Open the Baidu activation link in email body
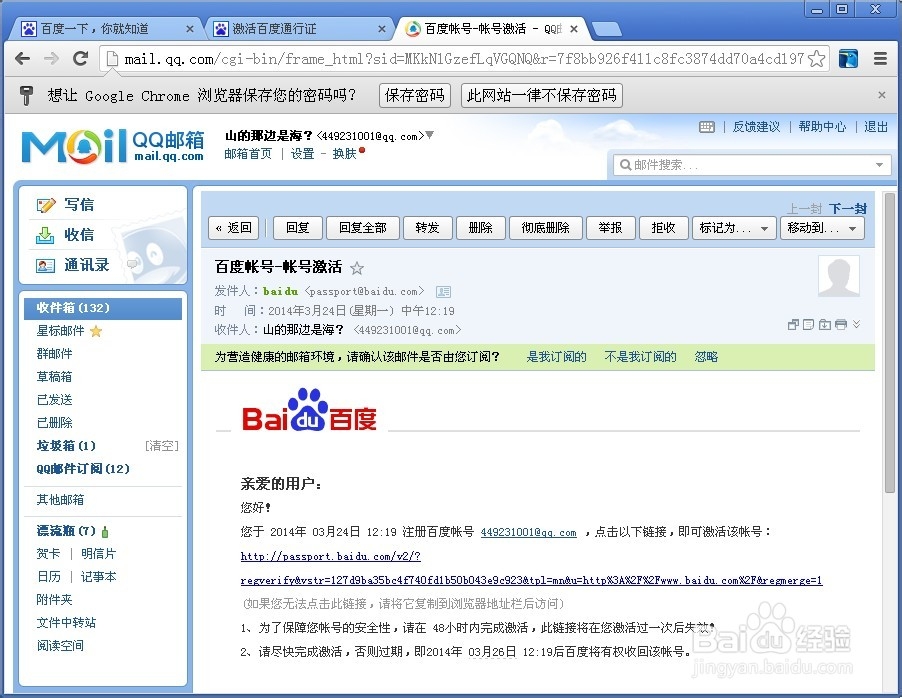Viewport: 902px width, 698px height. 330,556
